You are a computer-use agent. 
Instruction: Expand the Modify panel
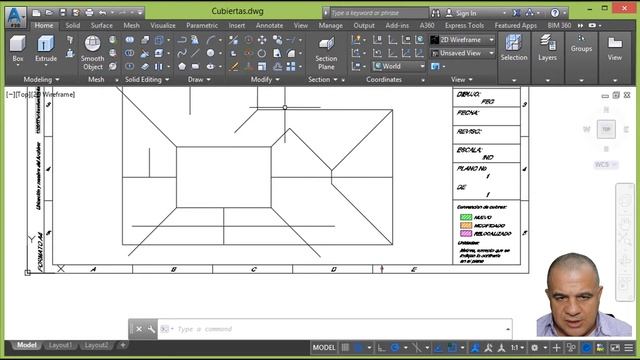click(x=265, y=80)
